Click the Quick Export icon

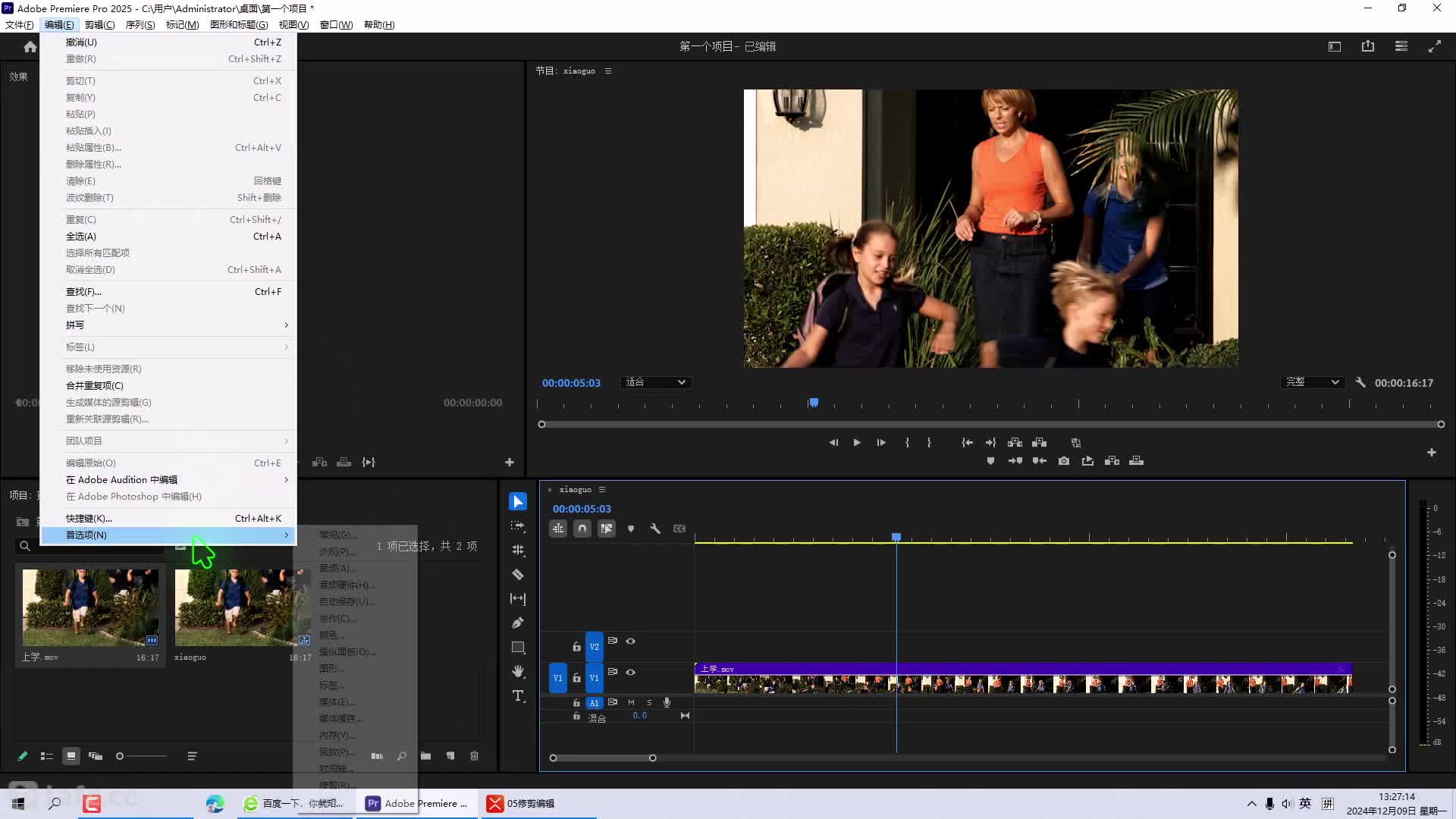(x=1368, y=46)
